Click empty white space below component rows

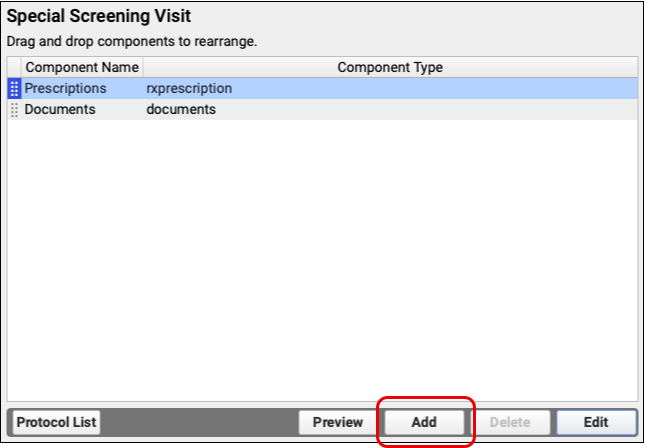coord(320,260)
